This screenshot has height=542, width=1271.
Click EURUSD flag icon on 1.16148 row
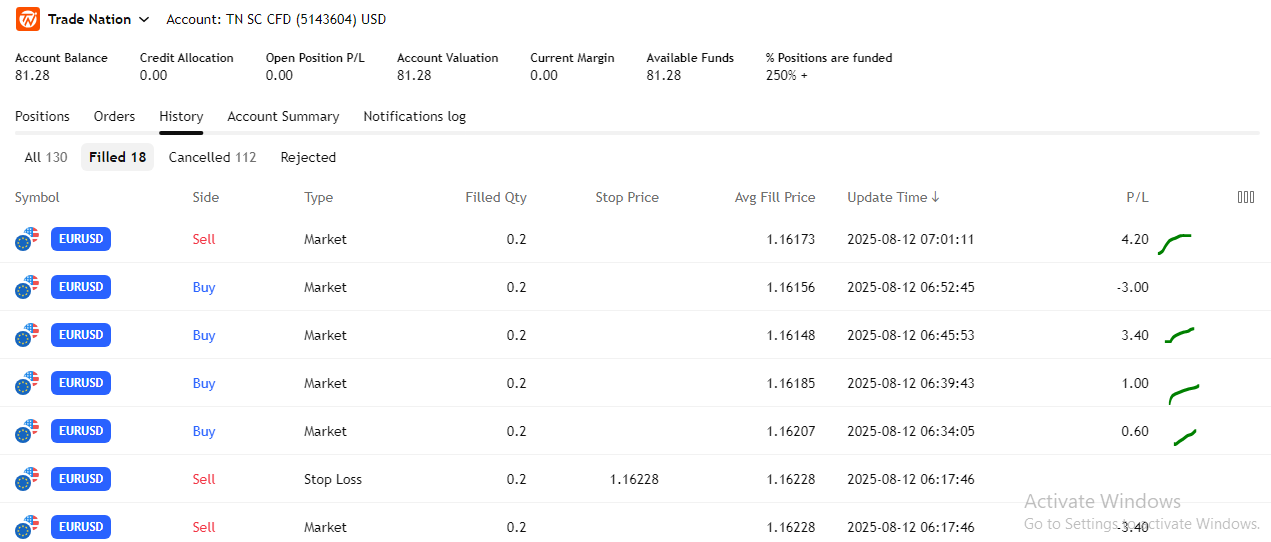tap(27, 335)
